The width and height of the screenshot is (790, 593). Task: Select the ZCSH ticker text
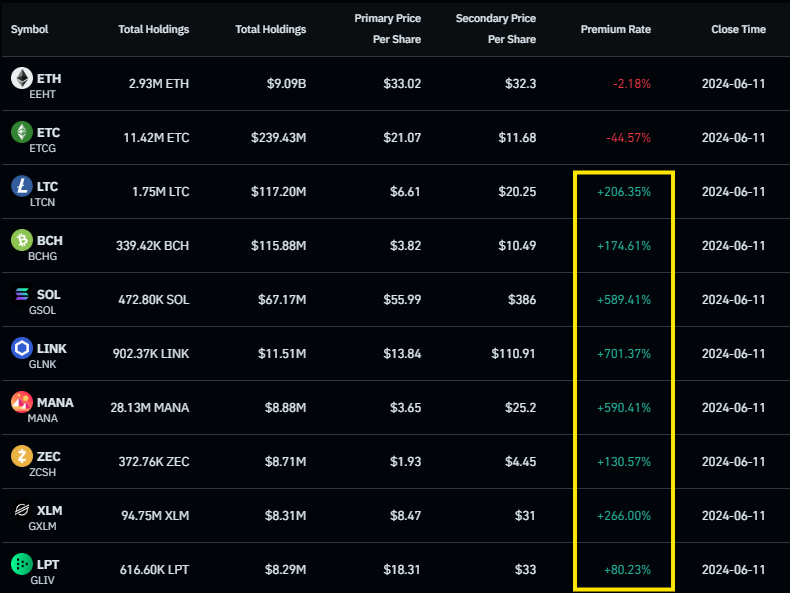[42, 472]
